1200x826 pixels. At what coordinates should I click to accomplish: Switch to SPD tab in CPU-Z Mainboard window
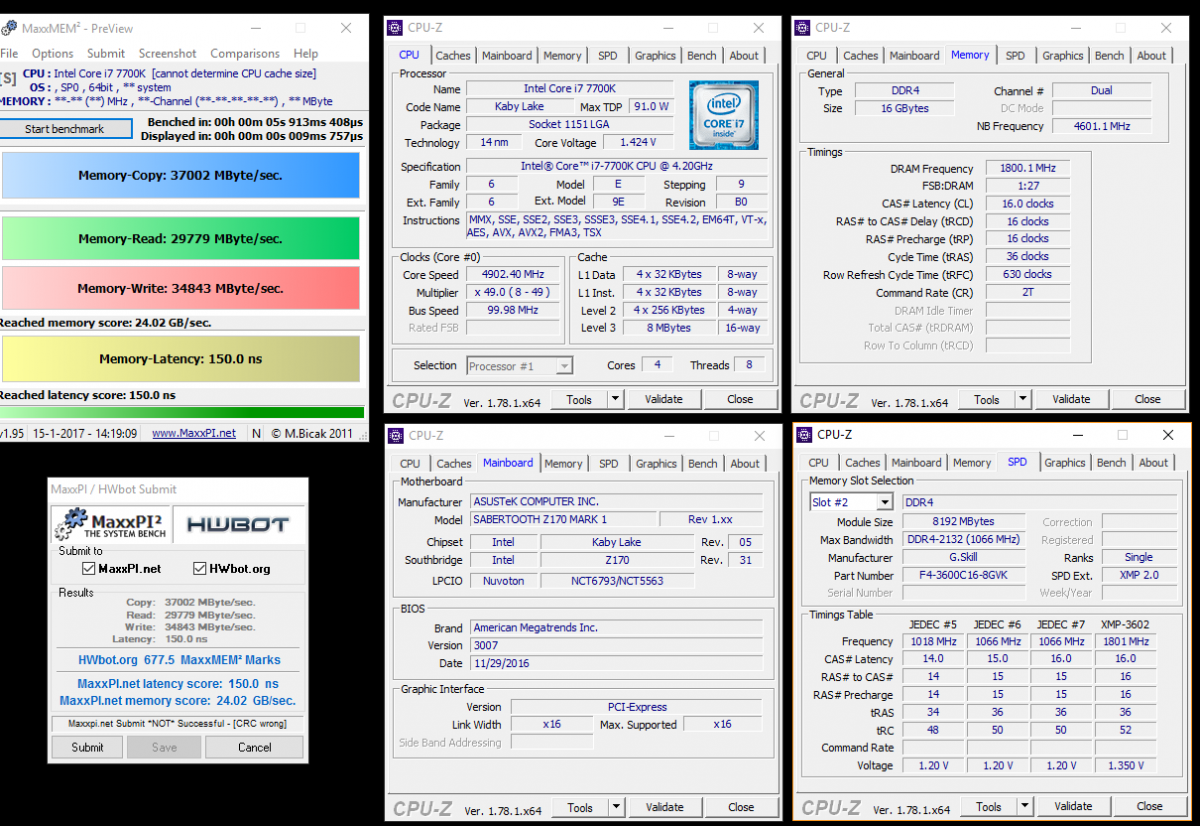pyautogui.click(x=609, y=464)
